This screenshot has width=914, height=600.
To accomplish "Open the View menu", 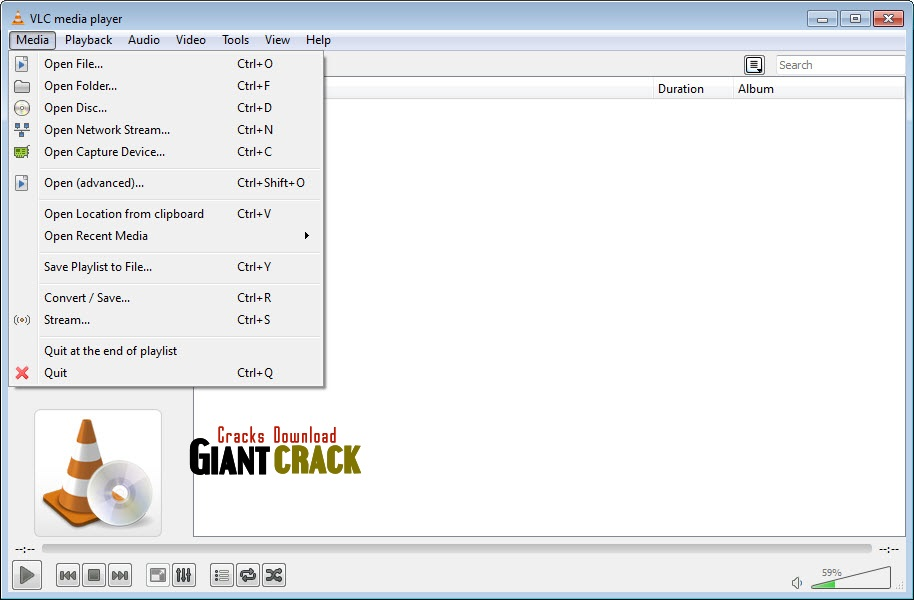I will pyautogui.click(x=277, y=40).
